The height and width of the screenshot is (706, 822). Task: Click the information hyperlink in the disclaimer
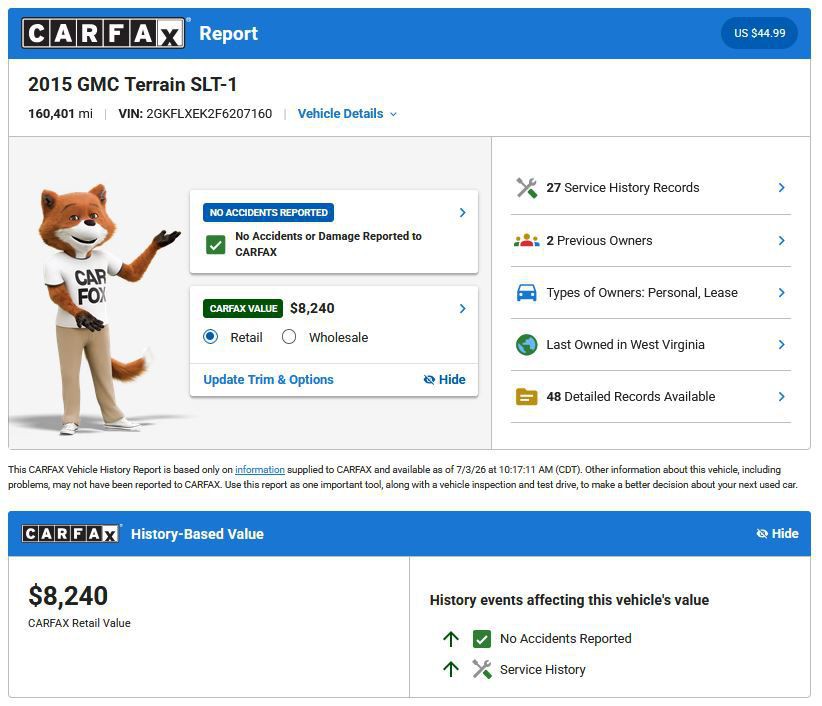(259, 470)
